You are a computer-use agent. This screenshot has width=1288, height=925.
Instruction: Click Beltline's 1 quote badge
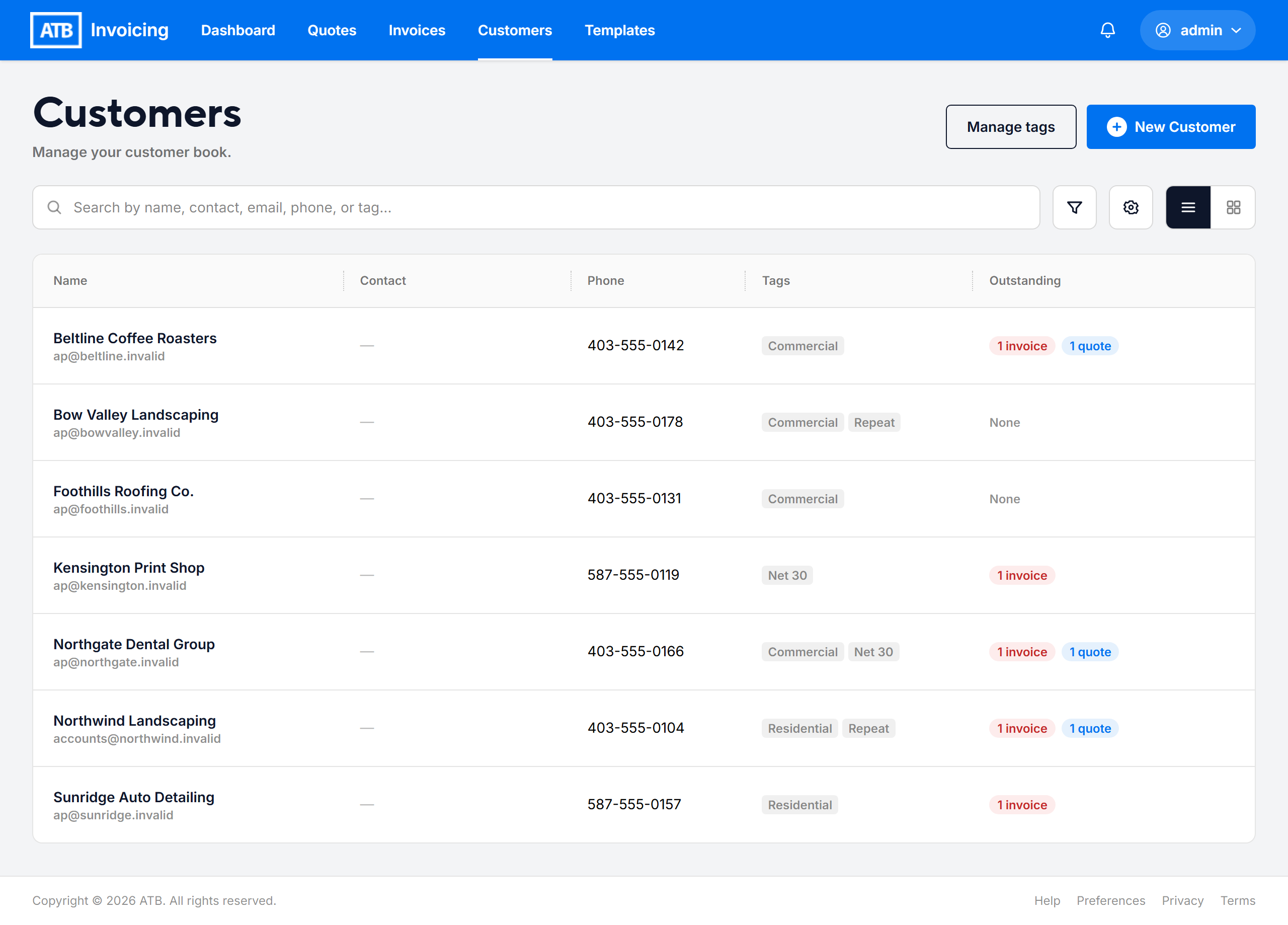click(1090, 346)
